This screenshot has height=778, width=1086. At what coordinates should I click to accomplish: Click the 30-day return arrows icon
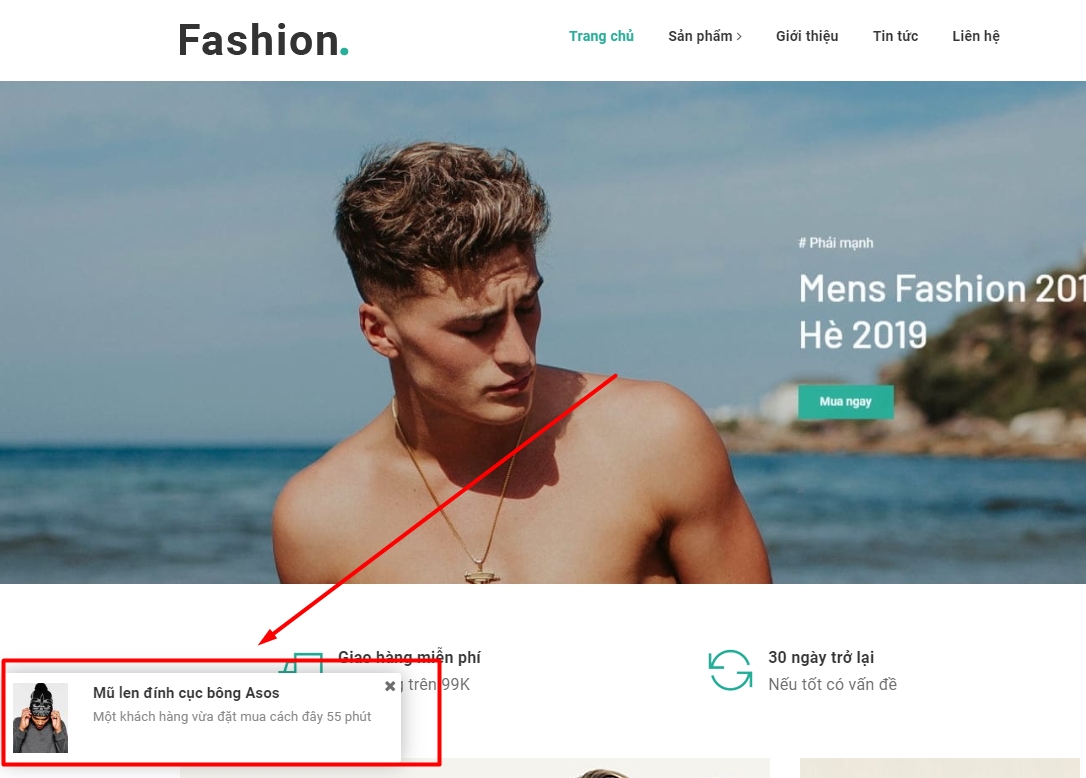point(730,670)
